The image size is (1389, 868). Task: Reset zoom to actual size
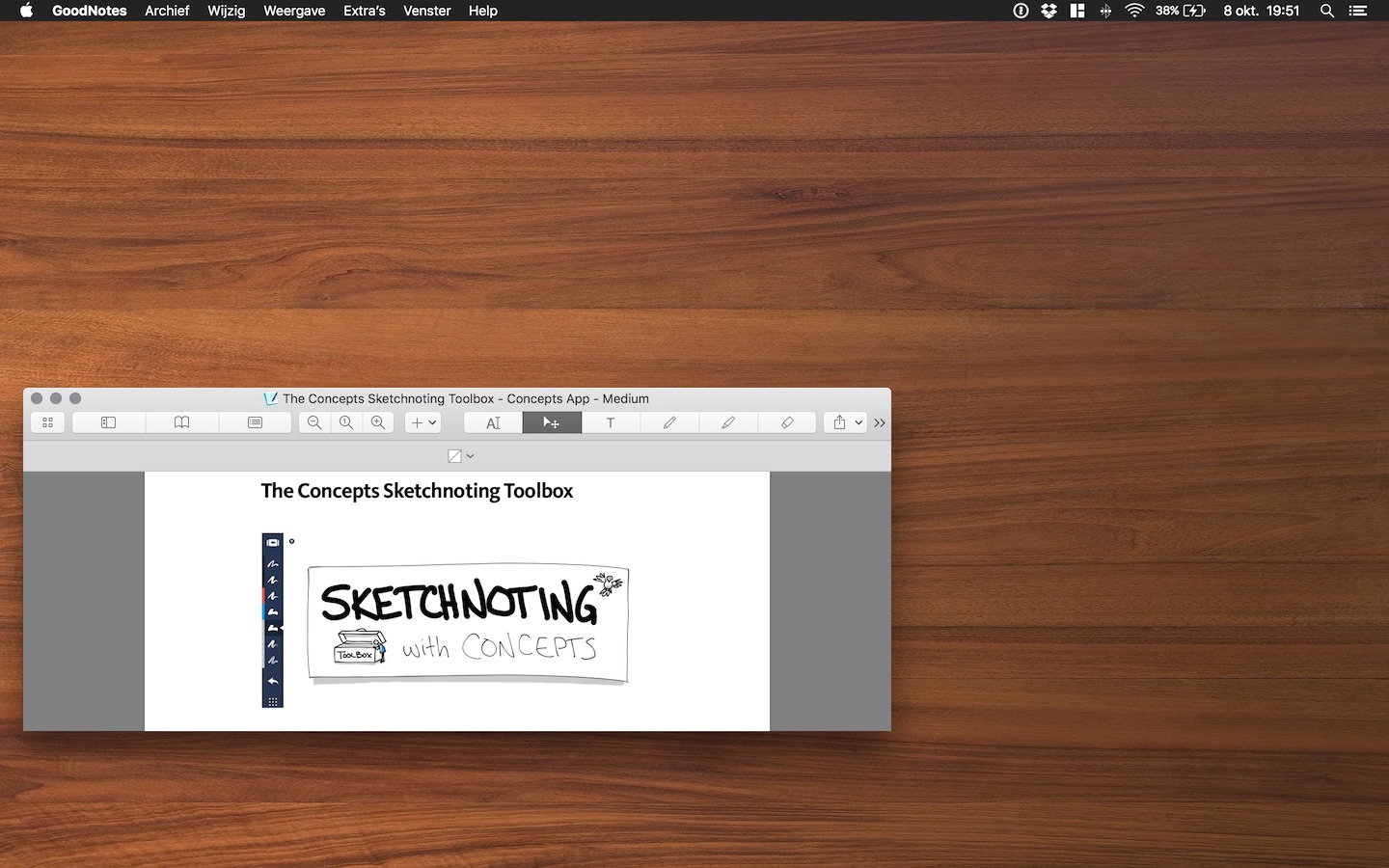(x=345, y=422)
